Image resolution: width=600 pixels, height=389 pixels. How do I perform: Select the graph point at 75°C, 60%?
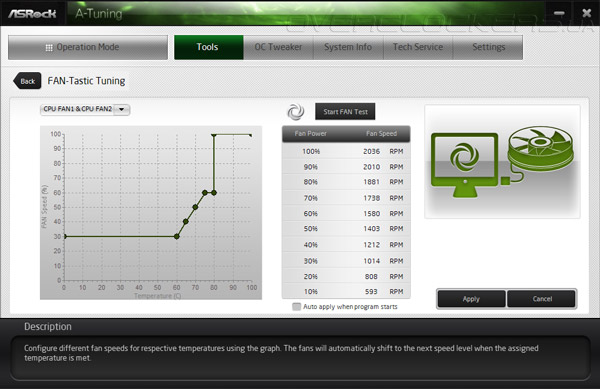coord(205,192)
